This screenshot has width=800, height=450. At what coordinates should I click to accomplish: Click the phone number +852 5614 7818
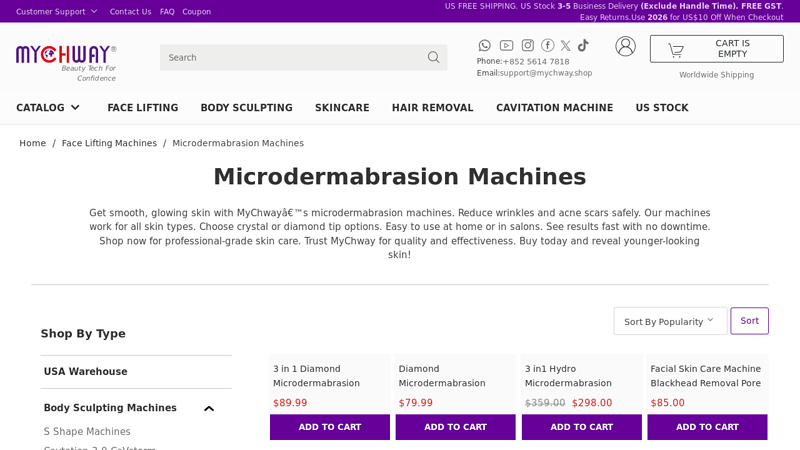pyautogui.click(x=536, y=61)
